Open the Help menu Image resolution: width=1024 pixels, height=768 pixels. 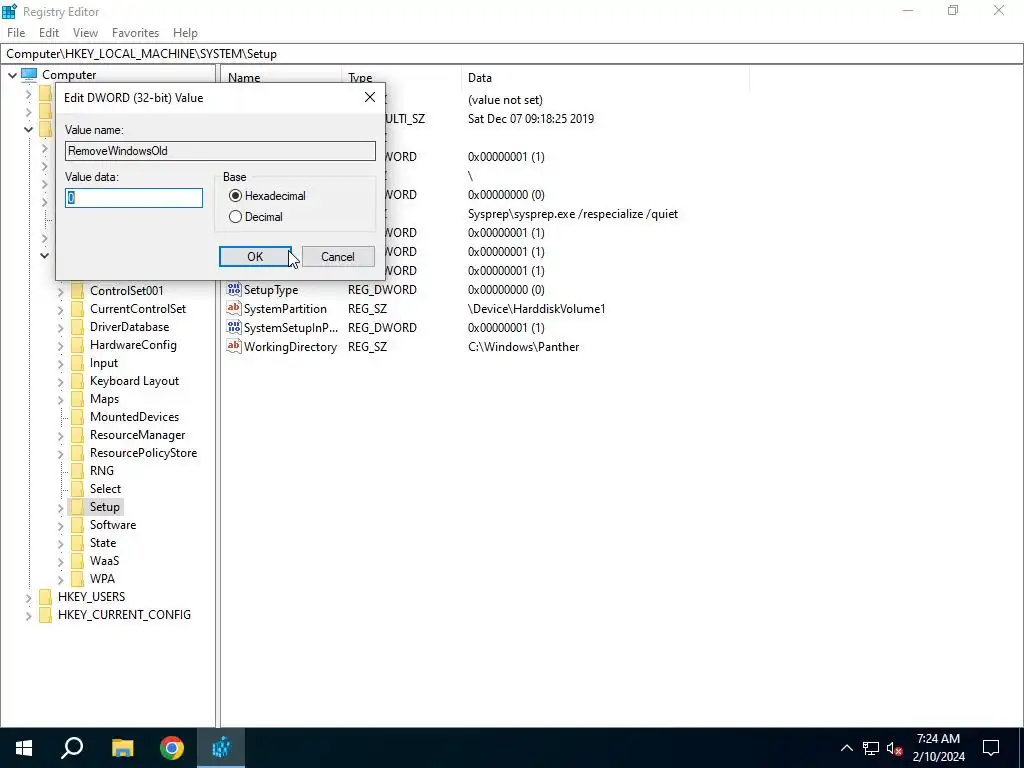[x=185, y=33]
